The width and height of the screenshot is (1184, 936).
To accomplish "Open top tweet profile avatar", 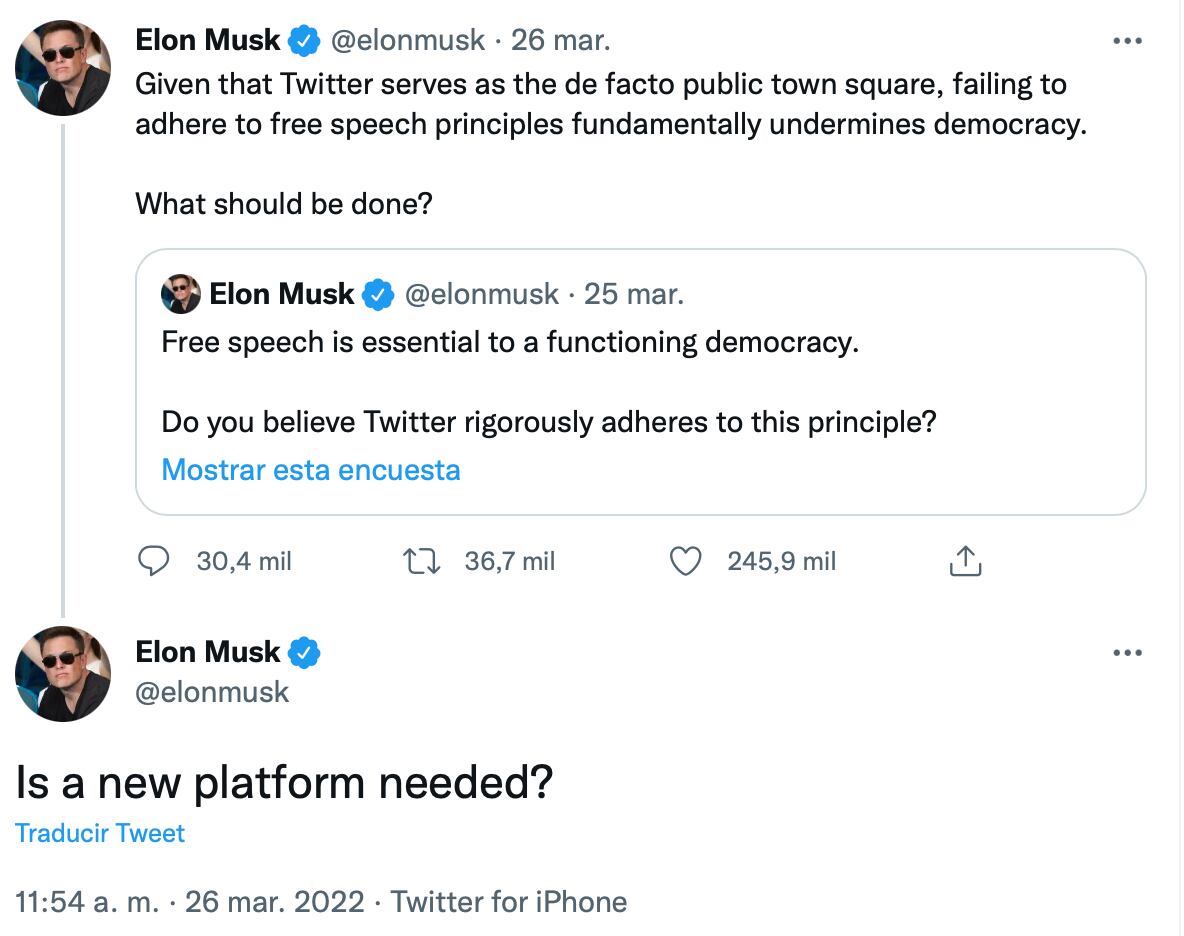I will (x=62, y=67).
